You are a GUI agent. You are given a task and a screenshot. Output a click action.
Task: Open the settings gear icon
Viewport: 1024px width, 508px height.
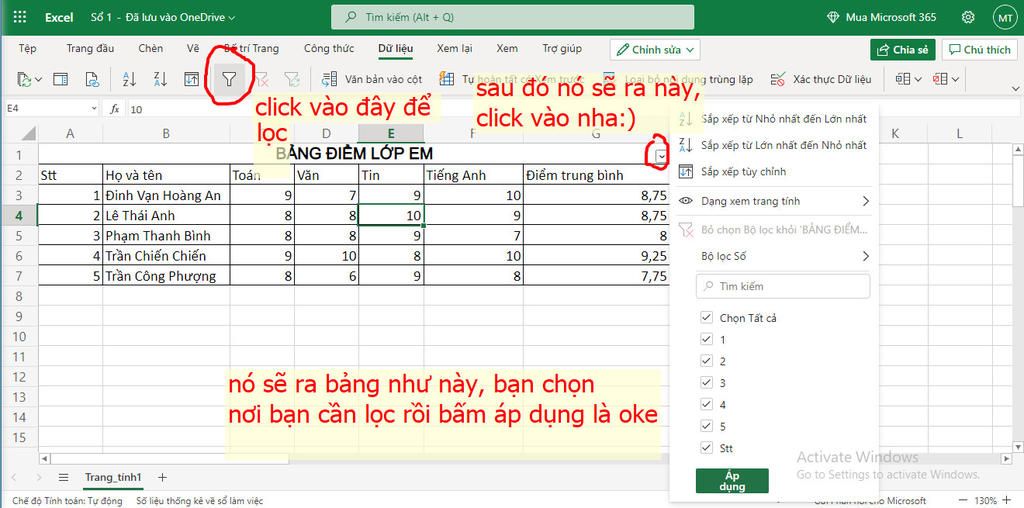968,18
